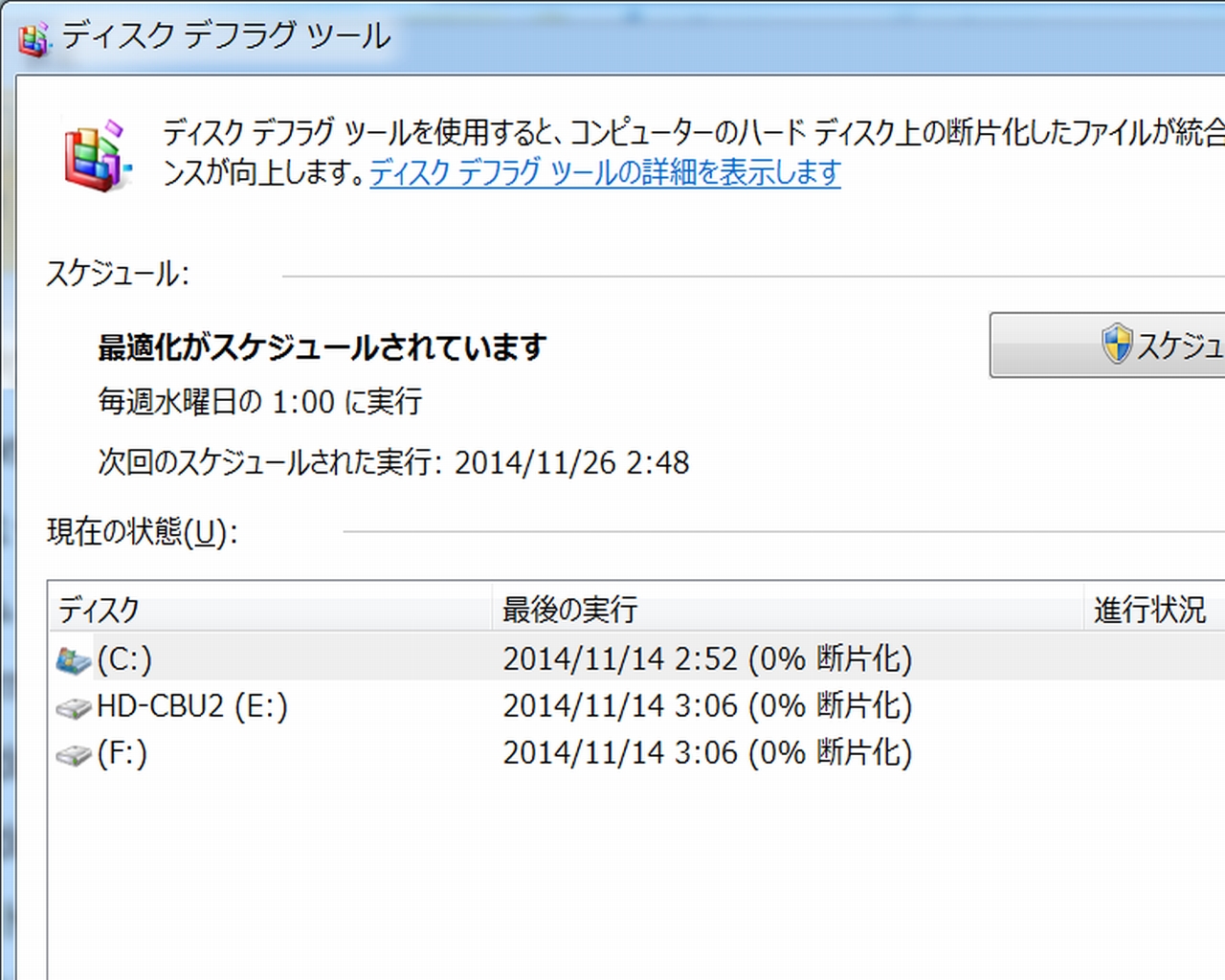Screen dimensions: 1225x980
Task: Select the (C:) disk row
Action: click(636, 658)
